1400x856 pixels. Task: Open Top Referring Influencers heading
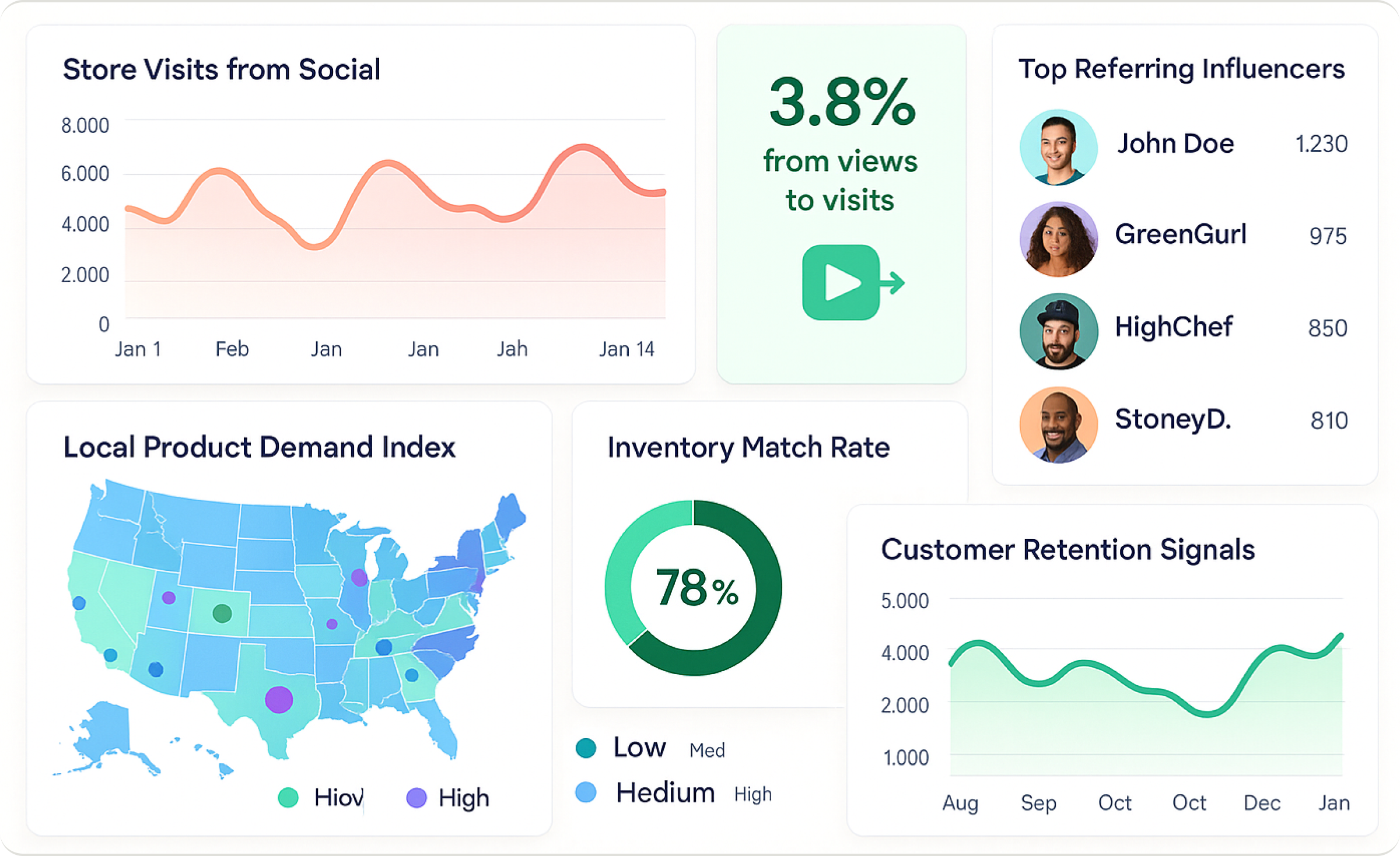(1181, 69)
